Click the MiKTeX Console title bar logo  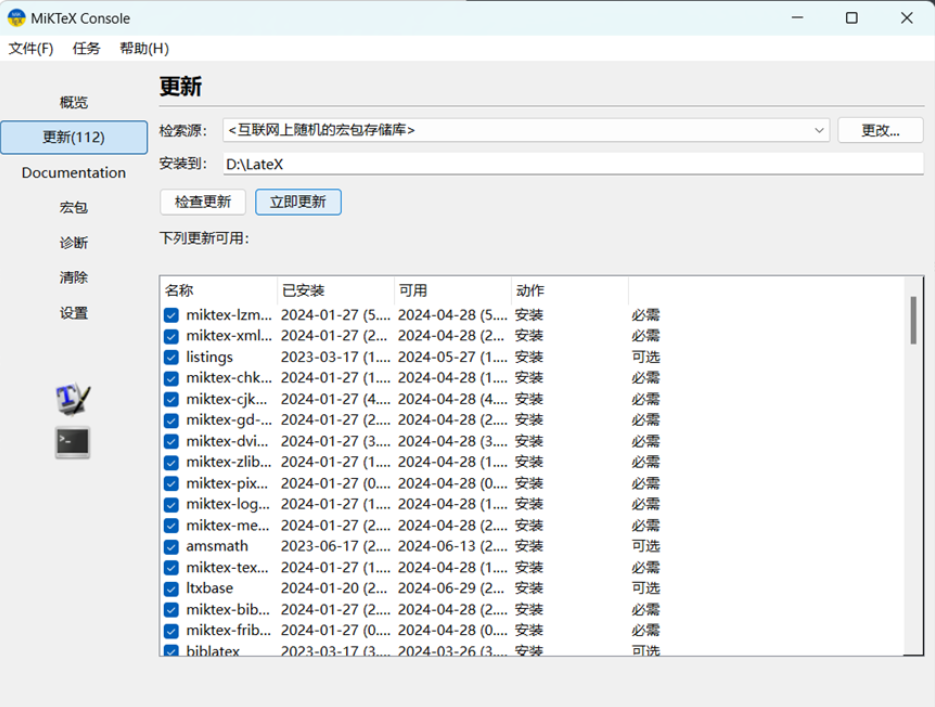click(x=16, y=18)
